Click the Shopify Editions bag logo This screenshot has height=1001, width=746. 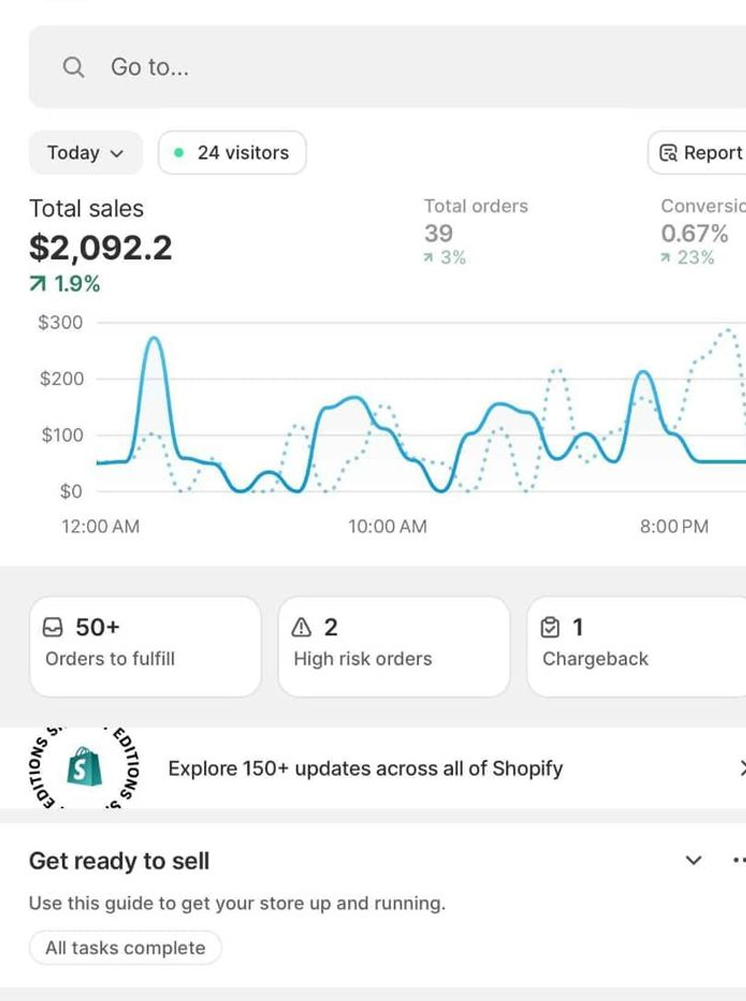(x=80, y=768)
